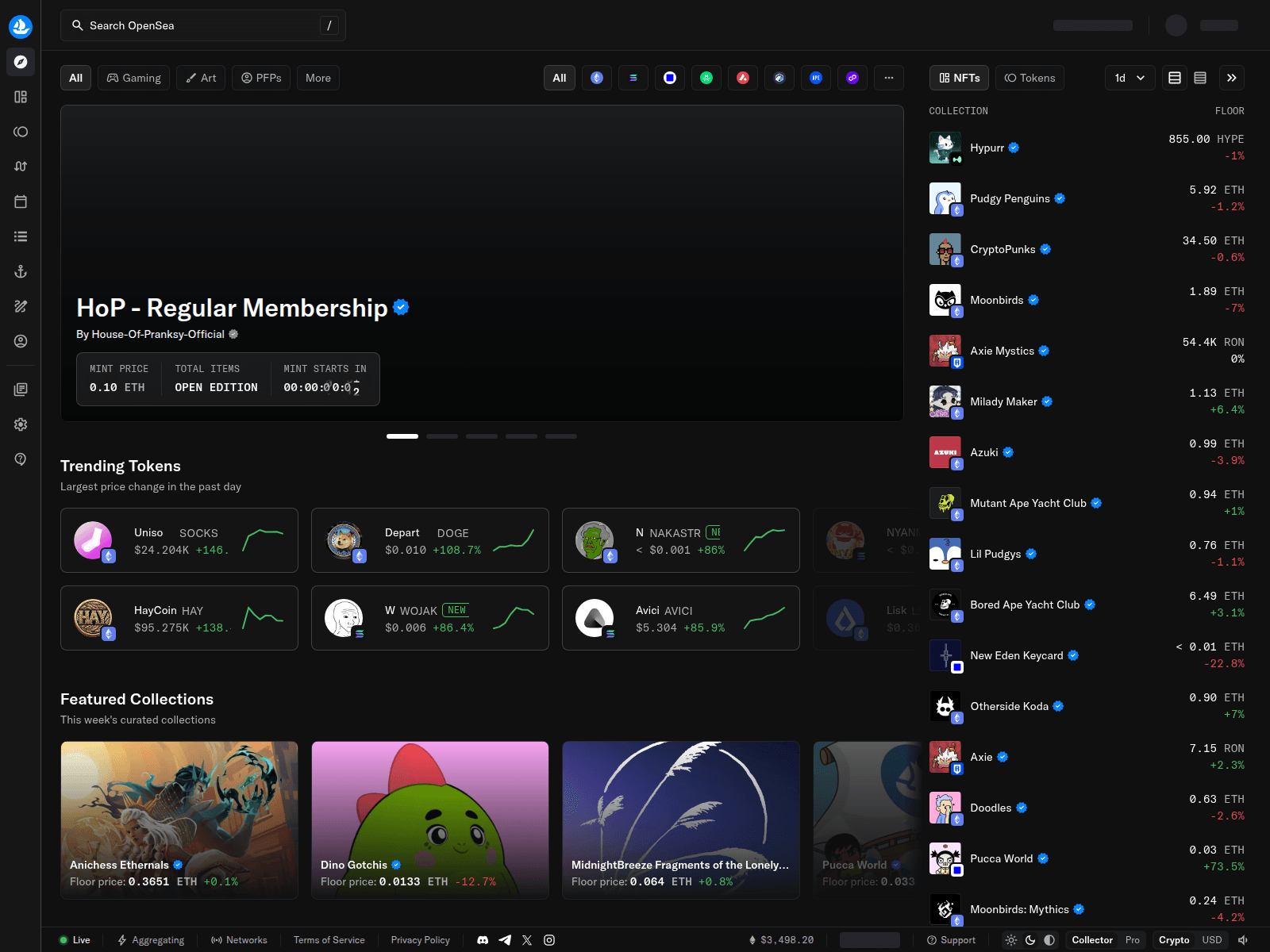This screenshot has height=952, width=1270.
Task: Open the Instagram icon in the footer
Action: [x=549, y=940]
